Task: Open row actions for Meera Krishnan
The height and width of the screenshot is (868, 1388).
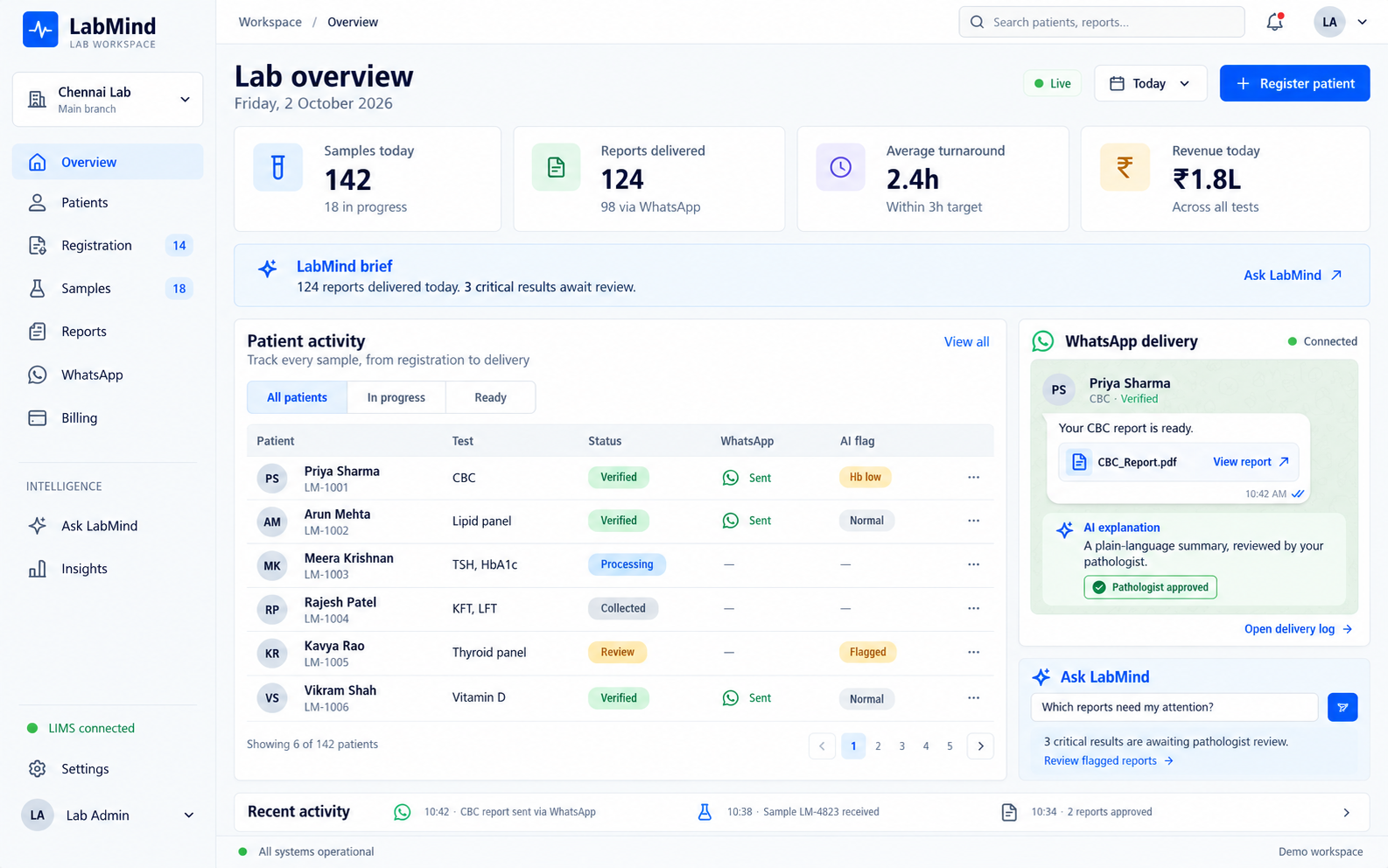Action: pyautogui.click(x=973, y=564)
